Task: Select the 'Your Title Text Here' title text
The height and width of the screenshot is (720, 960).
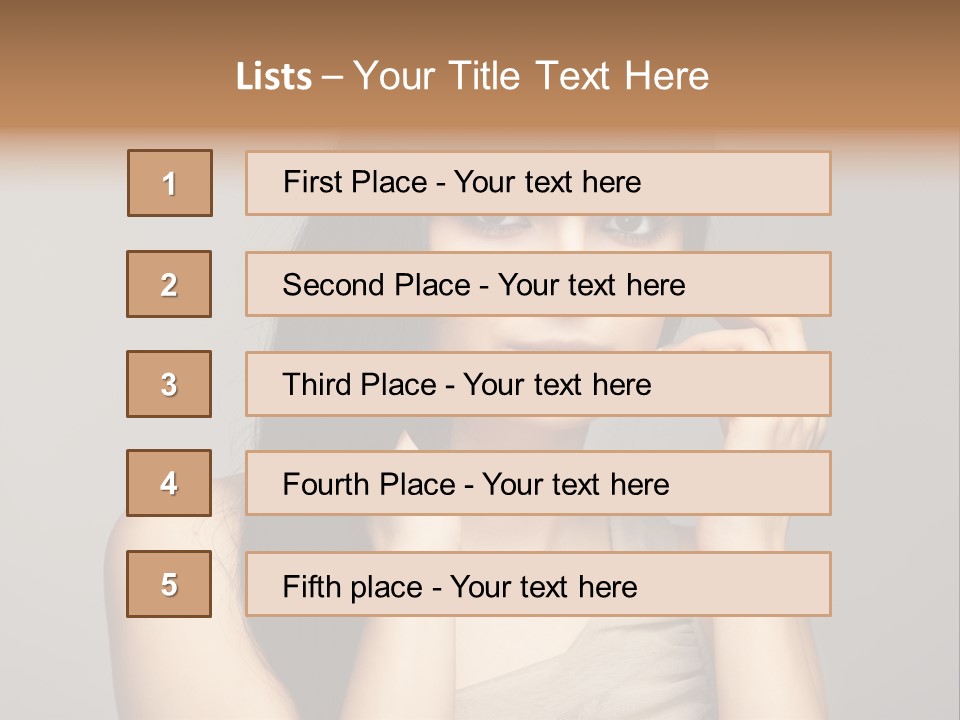Action: 531,76
